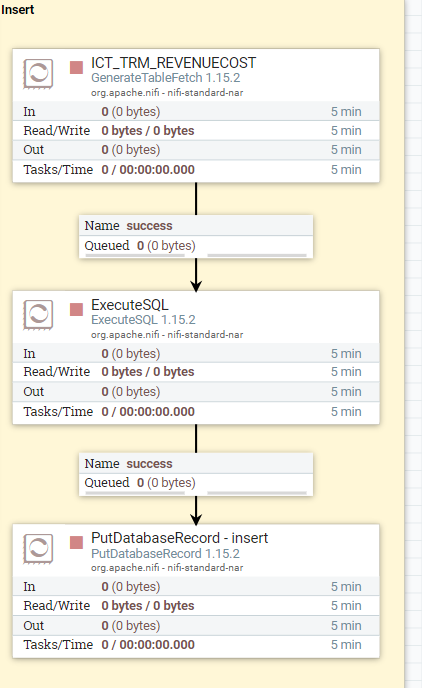Select first success connection name label
Screen dimensions: 422x688
point(149,226)
